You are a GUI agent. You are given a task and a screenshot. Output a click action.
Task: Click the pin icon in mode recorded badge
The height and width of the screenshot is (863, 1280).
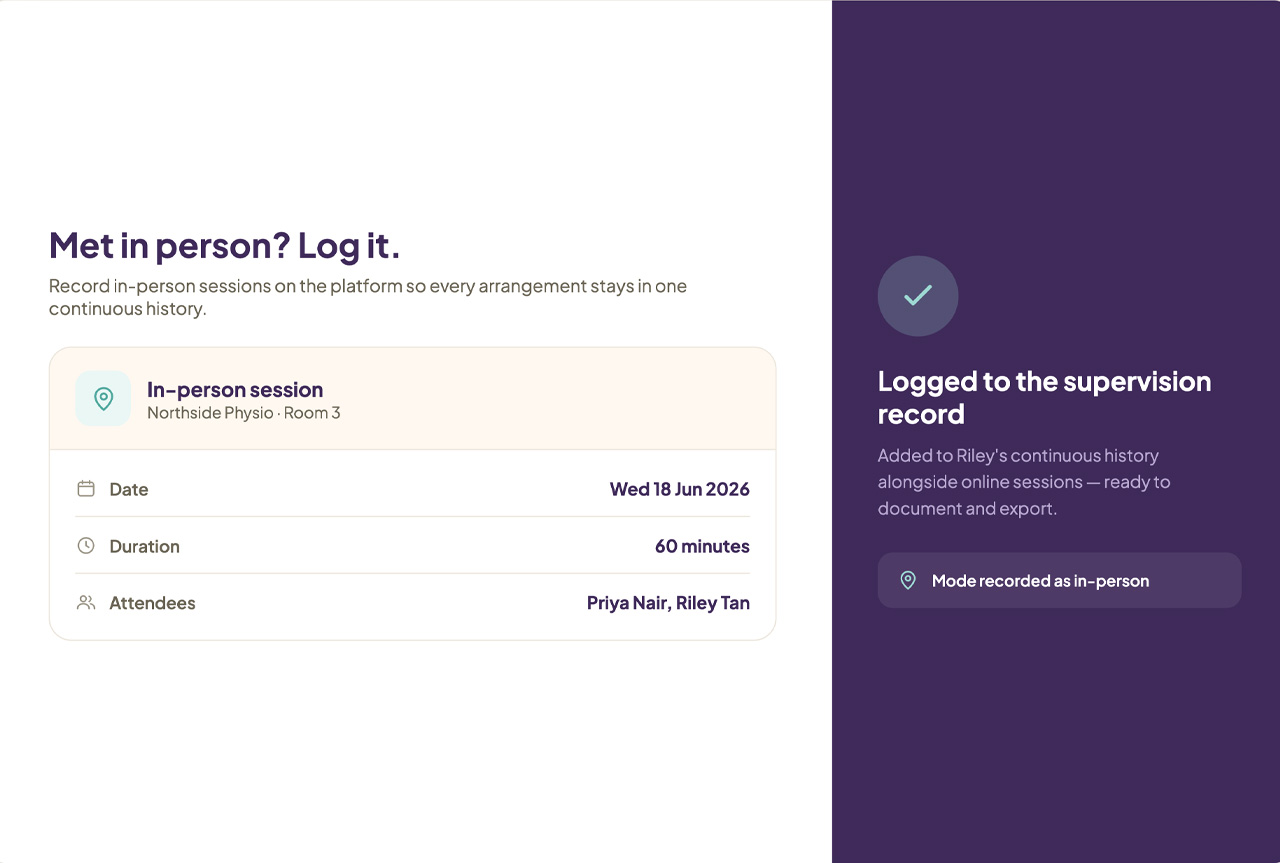[908, 580]
